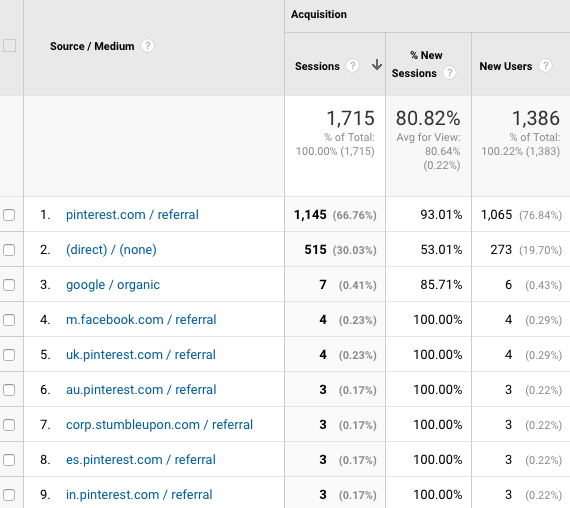Check the corp.stumbleupon.com row checkbox

tap(9, 425)
